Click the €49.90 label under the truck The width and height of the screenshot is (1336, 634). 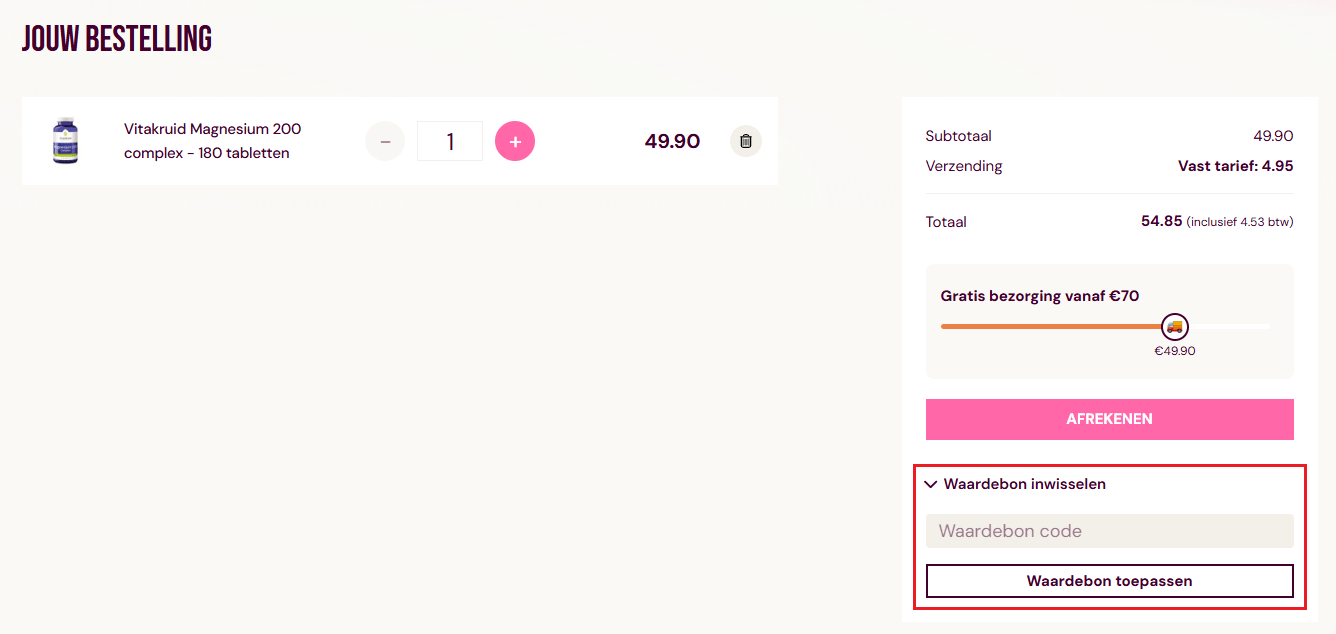(x=1174, y=351)
